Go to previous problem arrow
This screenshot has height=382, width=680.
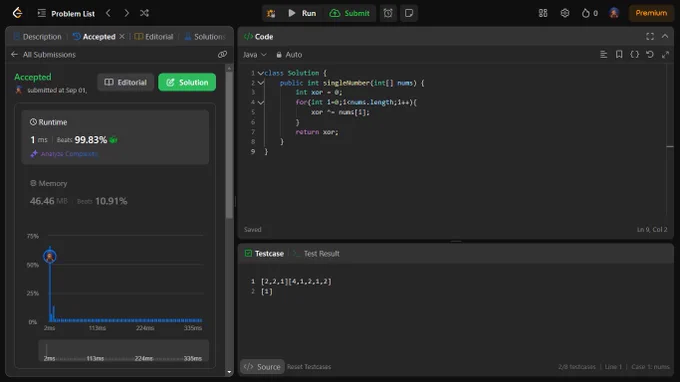click(x=108, y=13)
